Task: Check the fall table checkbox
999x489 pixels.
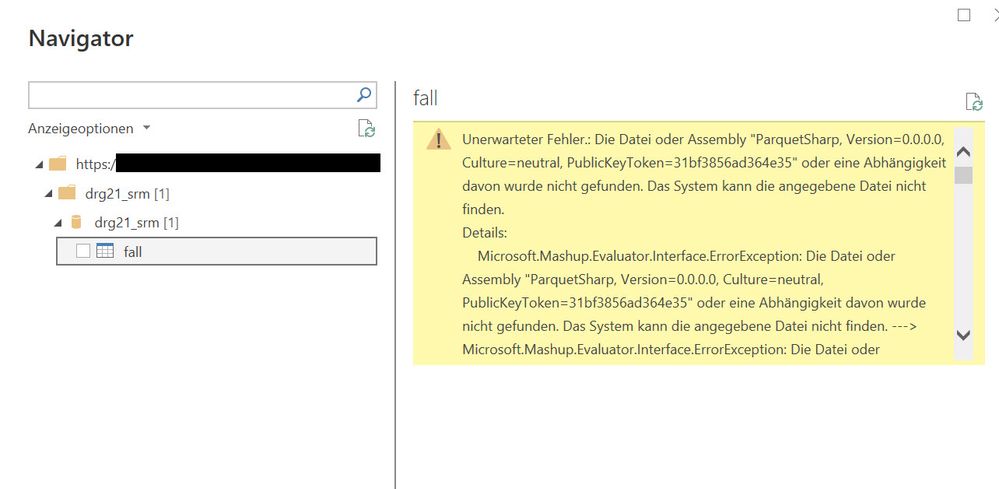Action: [x=83, y=251]
